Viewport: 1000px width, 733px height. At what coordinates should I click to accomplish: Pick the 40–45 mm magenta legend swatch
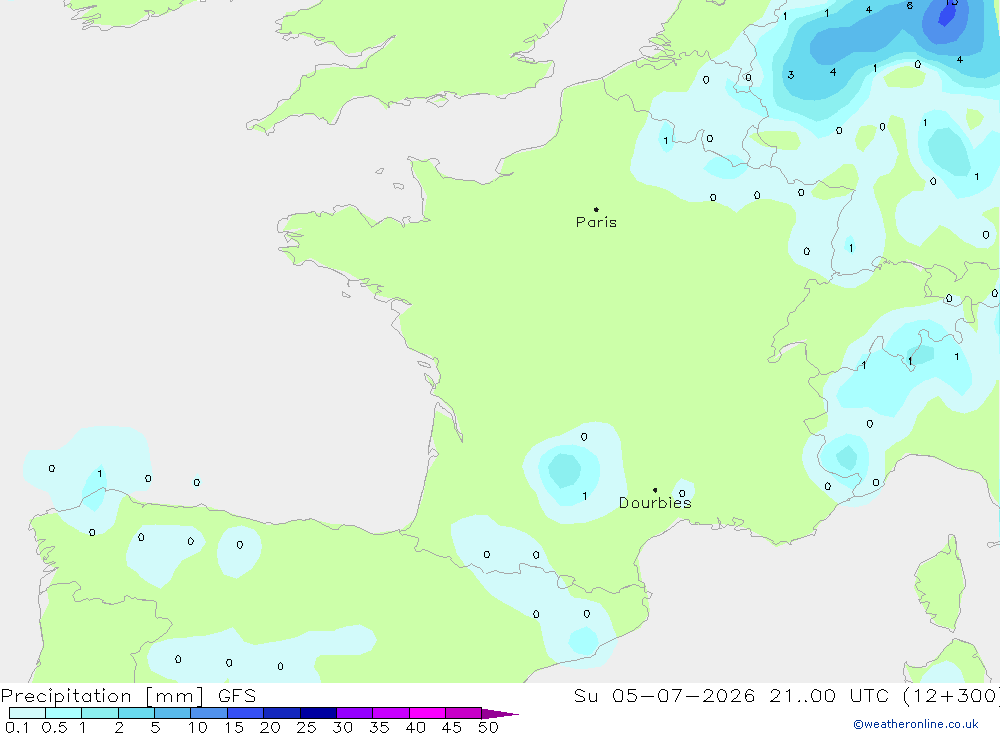pyautogui.click(x=427, y=713)
